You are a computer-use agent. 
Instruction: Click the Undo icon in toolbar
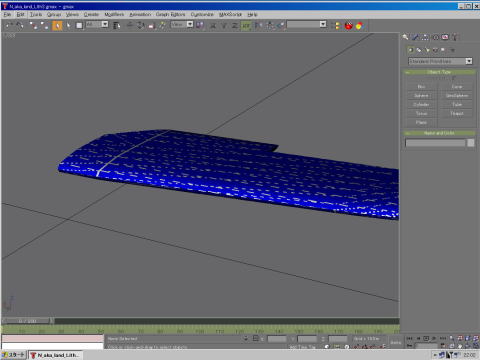(x=8, y=25)
